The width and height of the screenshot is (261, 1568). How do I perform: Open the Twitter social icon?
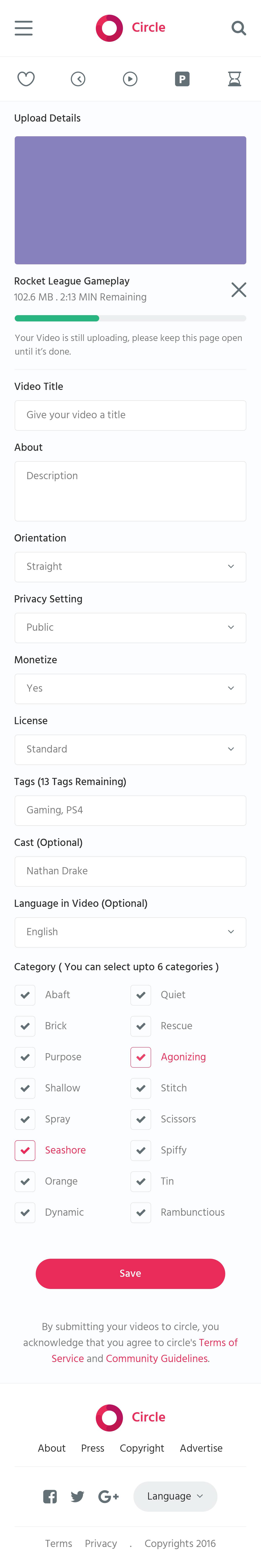click(x=78, y=1496)
